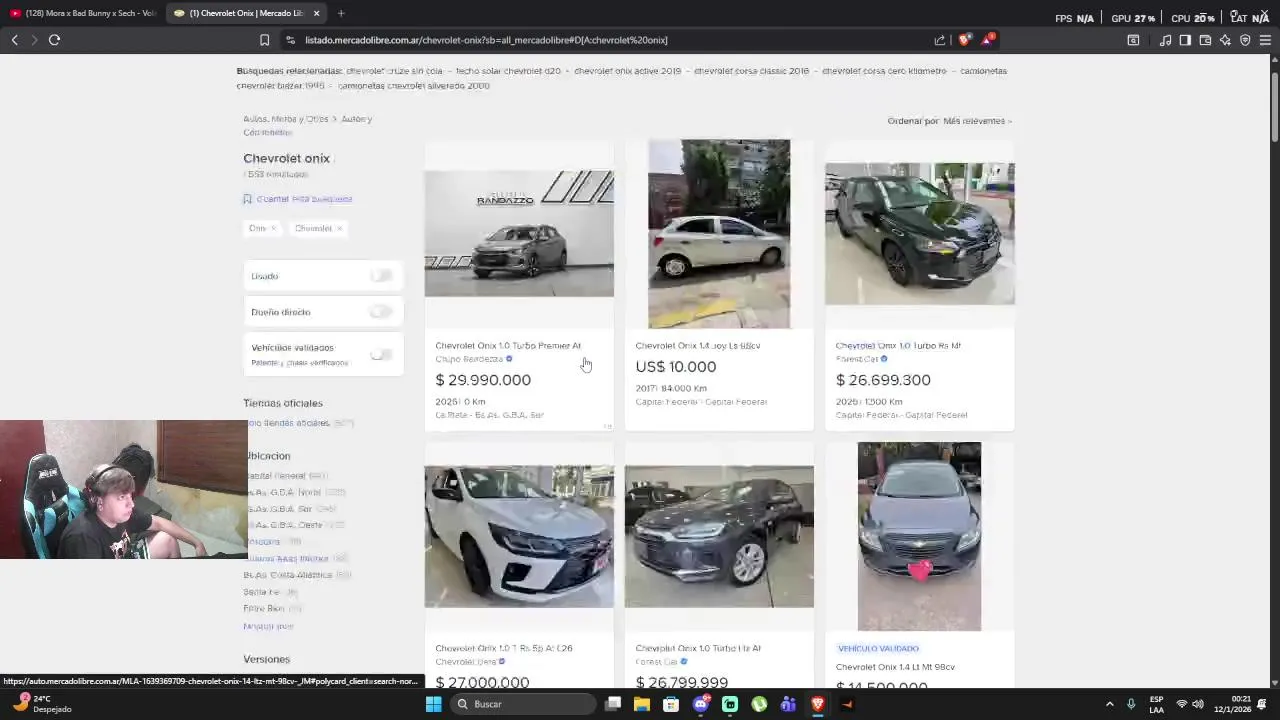
Task: Open uTorrent green icon in taskbar
Action: coord(759,704)
